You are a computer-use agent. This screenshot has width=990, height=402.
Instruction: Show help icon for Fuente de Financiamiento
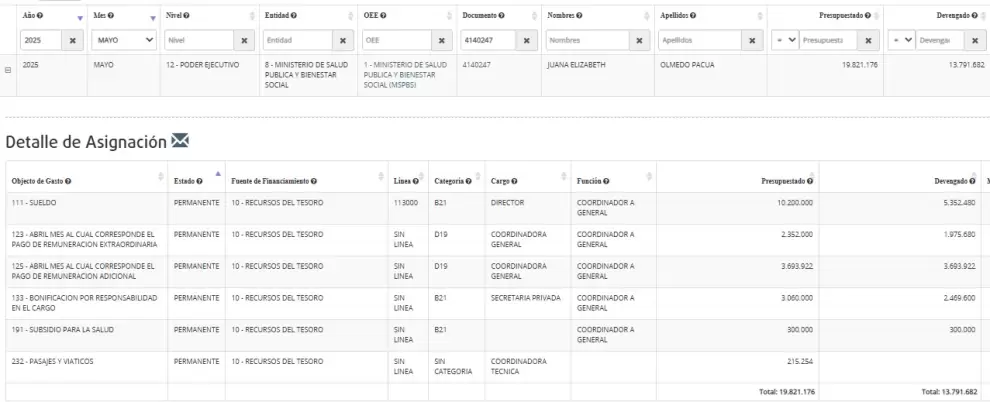pos(314,181)
